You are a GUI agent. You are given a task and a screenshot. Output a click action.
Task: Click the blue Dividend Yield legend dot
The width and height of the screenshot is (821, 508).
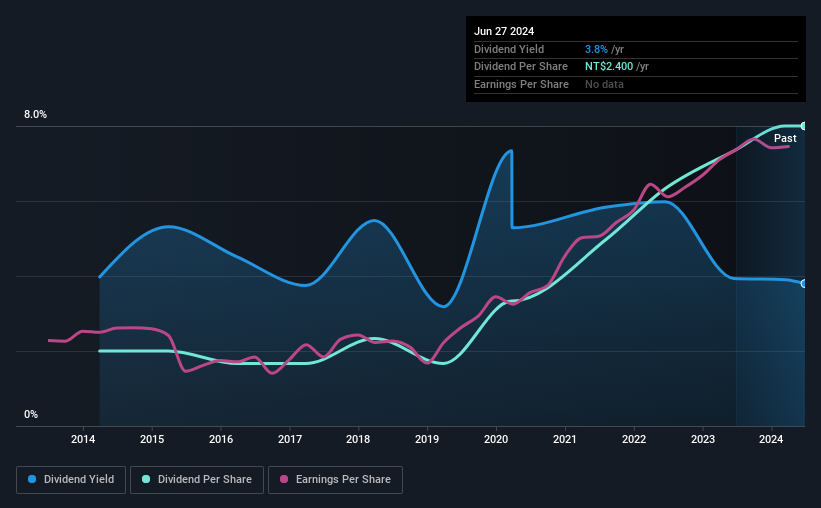pos(32,479)
